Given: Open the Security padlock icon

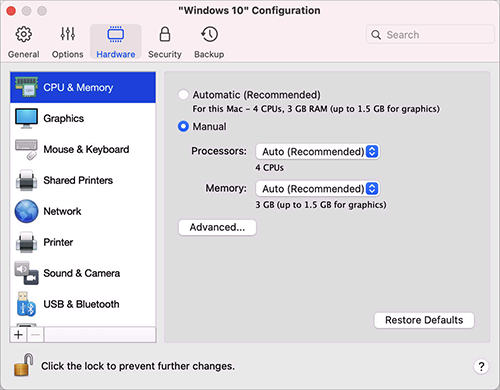Looking at the screenshot, I should 165,34.
